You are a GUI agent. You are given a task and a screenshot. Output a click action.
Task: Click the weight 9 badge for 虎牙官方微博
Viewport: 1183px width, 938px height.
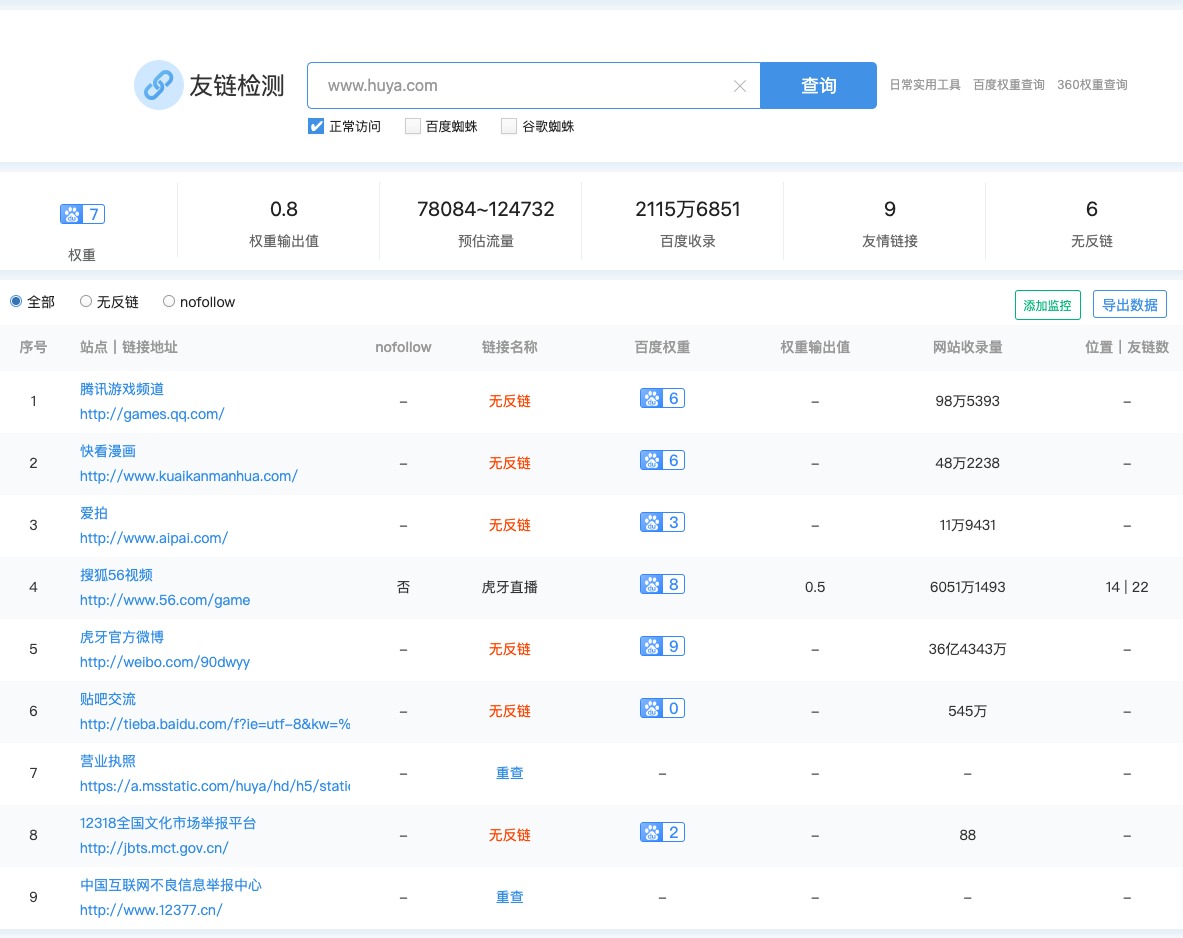pyautogui.click(x=662, y=646)
